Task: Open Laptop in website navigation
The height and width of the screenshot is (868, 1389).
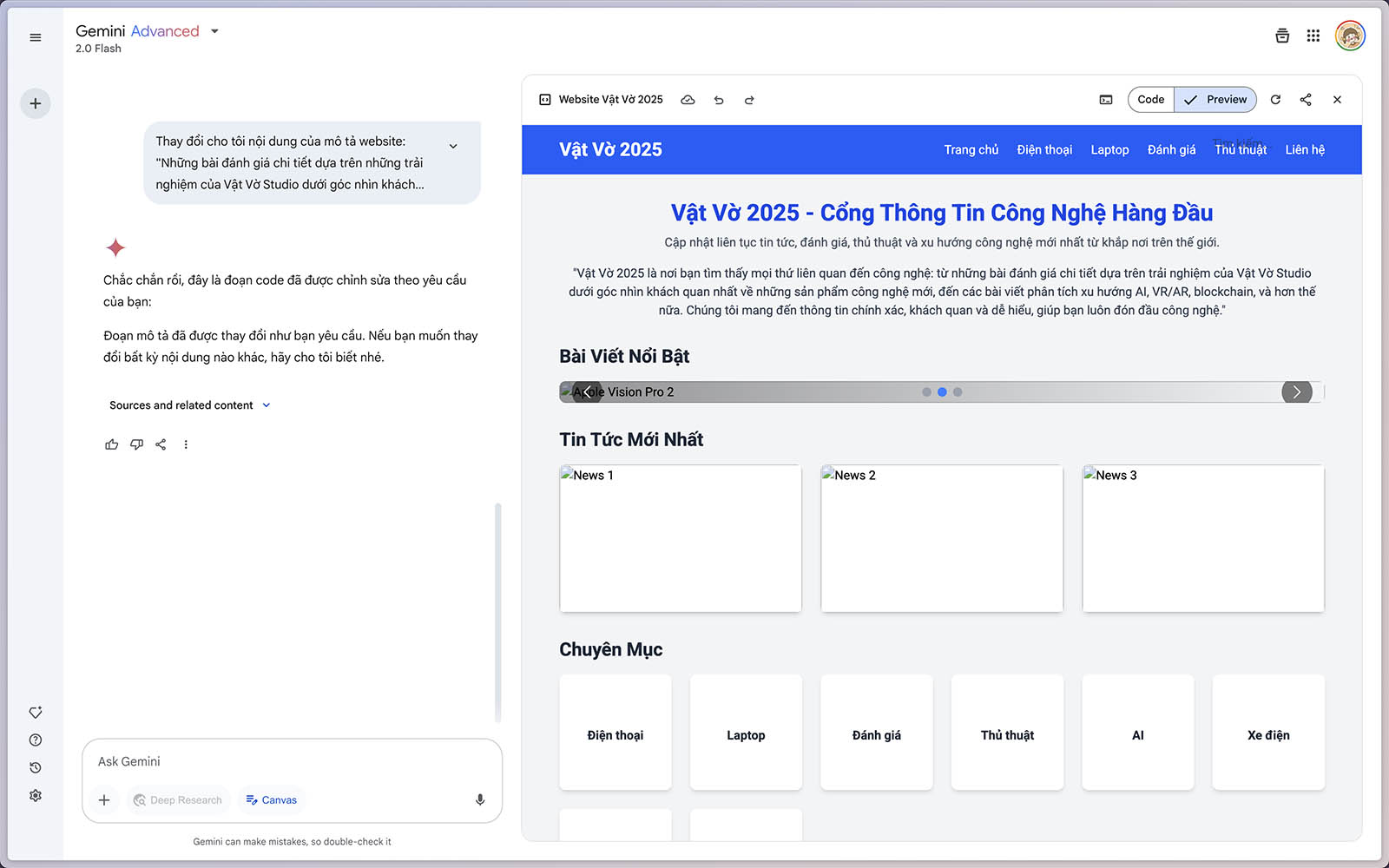Action: pos(1109,150)
